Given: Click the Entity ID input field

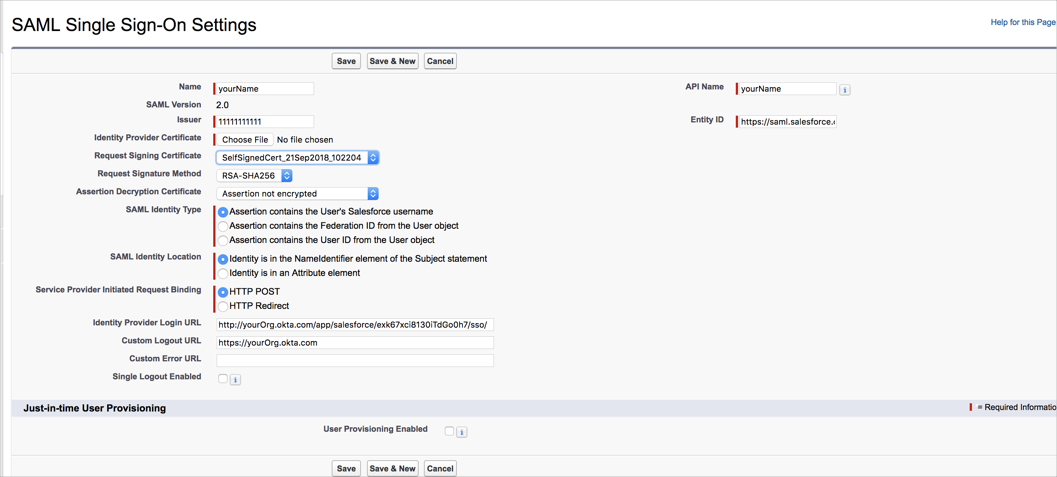Looking at the screenshot, I should coord(787,122).
